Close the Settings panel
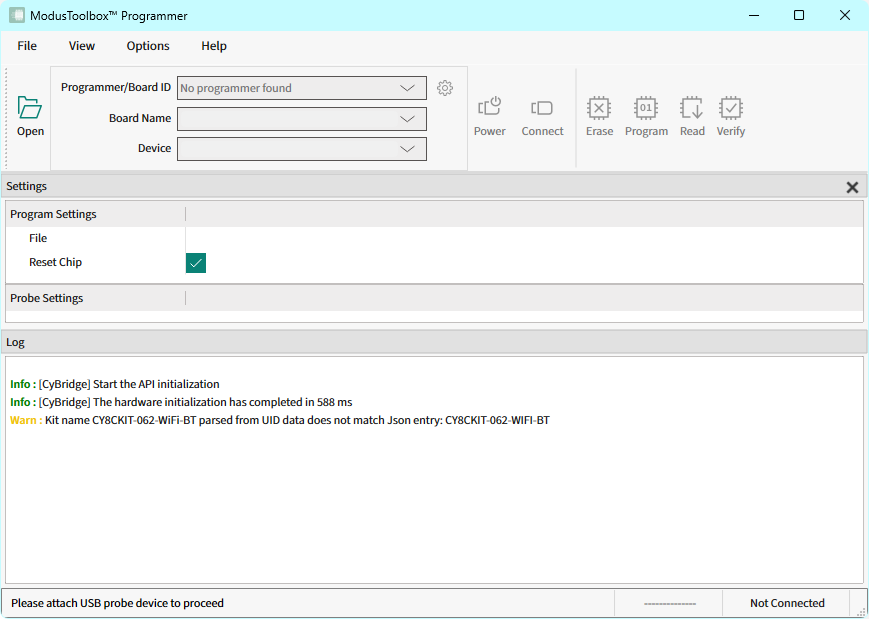This screenshot has width=869, height=619. (x=852, y=187)
